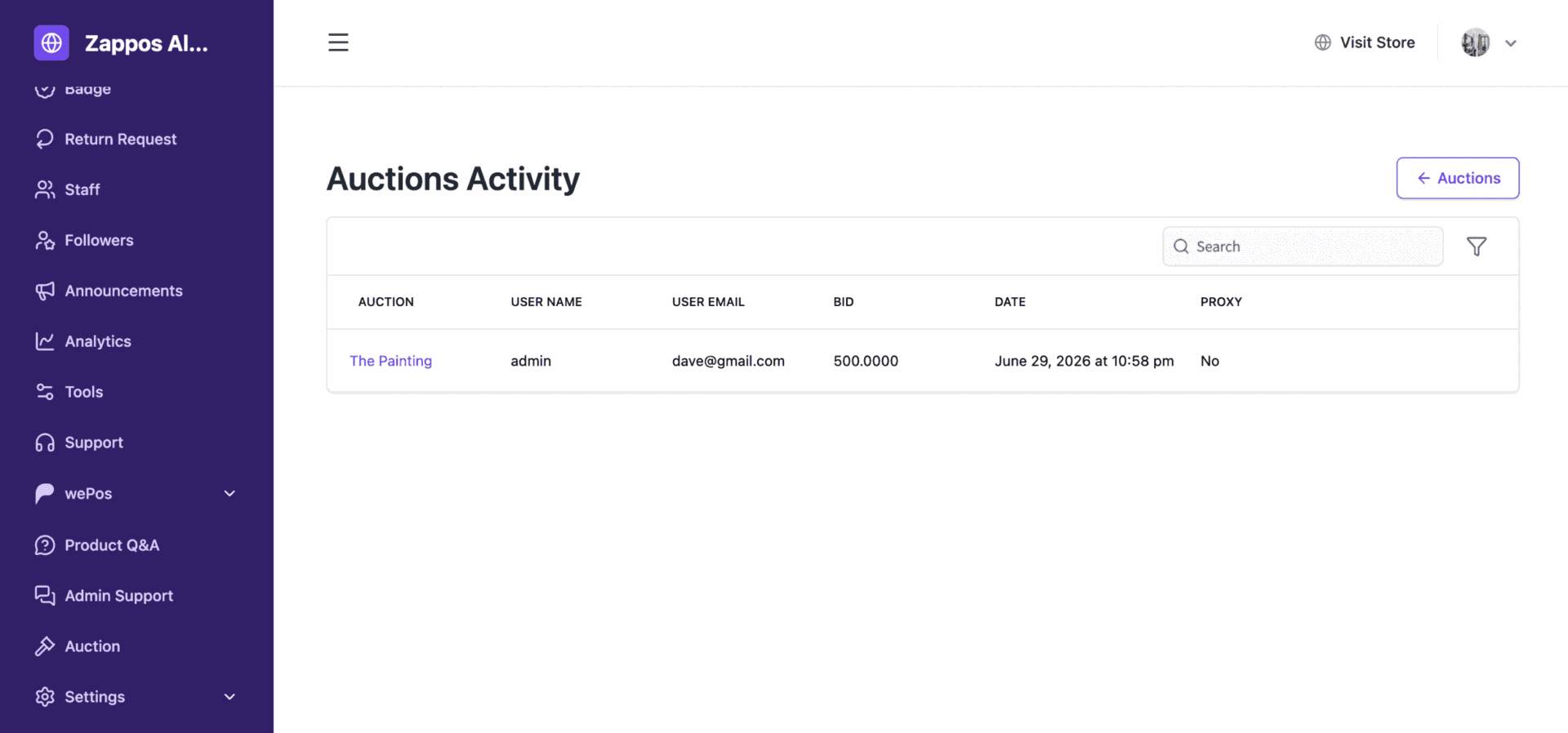
Task: Open The Painting auction link
Action: (x=390, y=361)
